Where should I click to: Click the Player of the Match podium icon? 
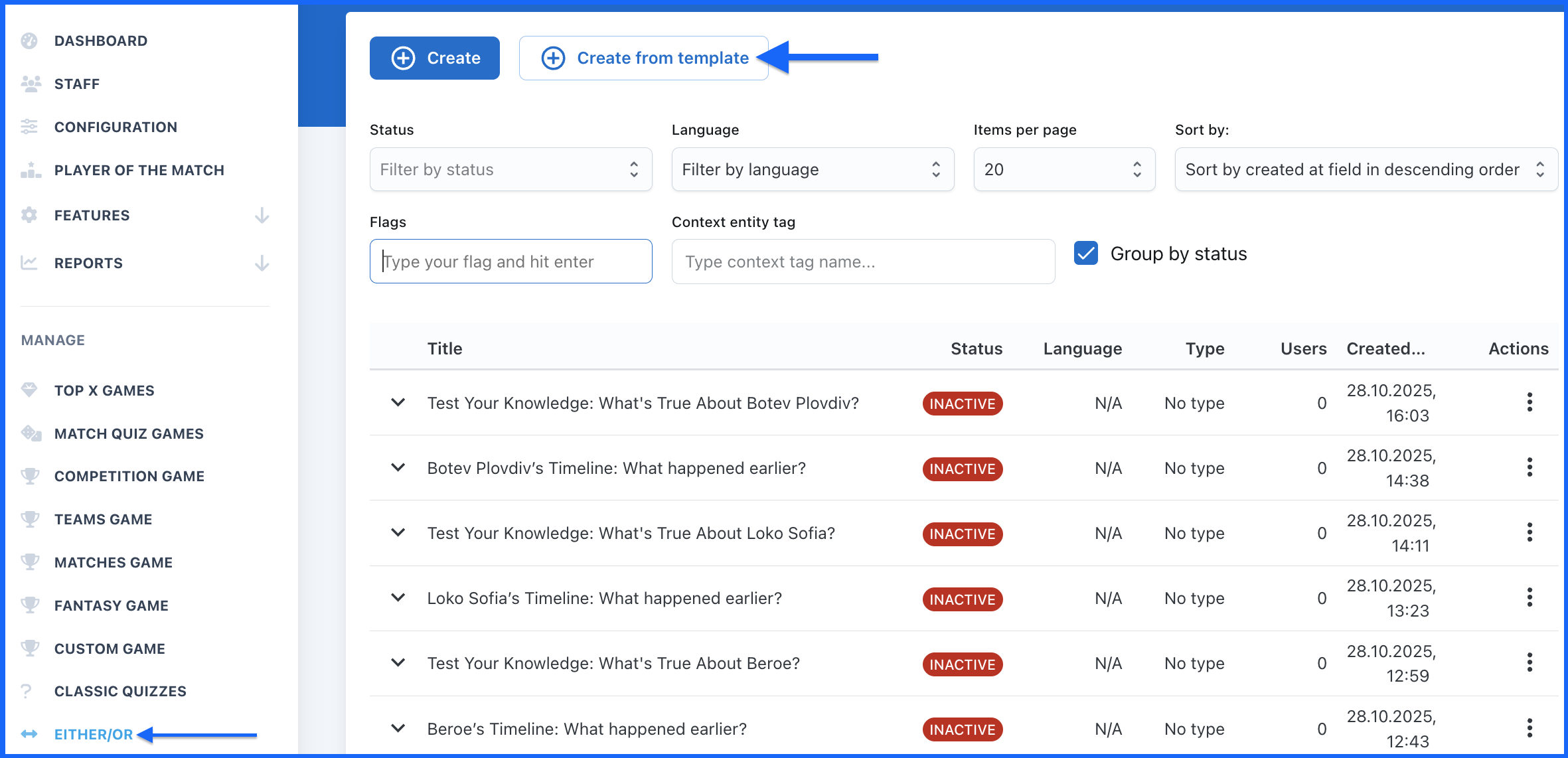point(31,170)
